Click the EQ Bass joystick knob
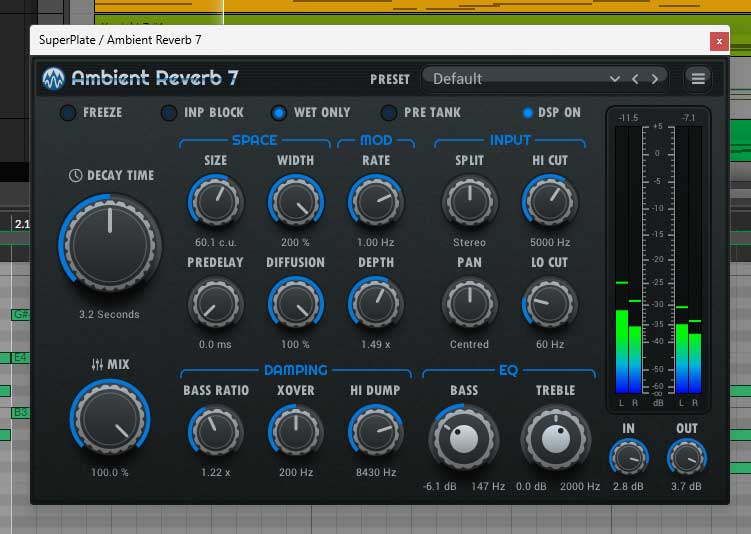 click(x=464, y=437)
